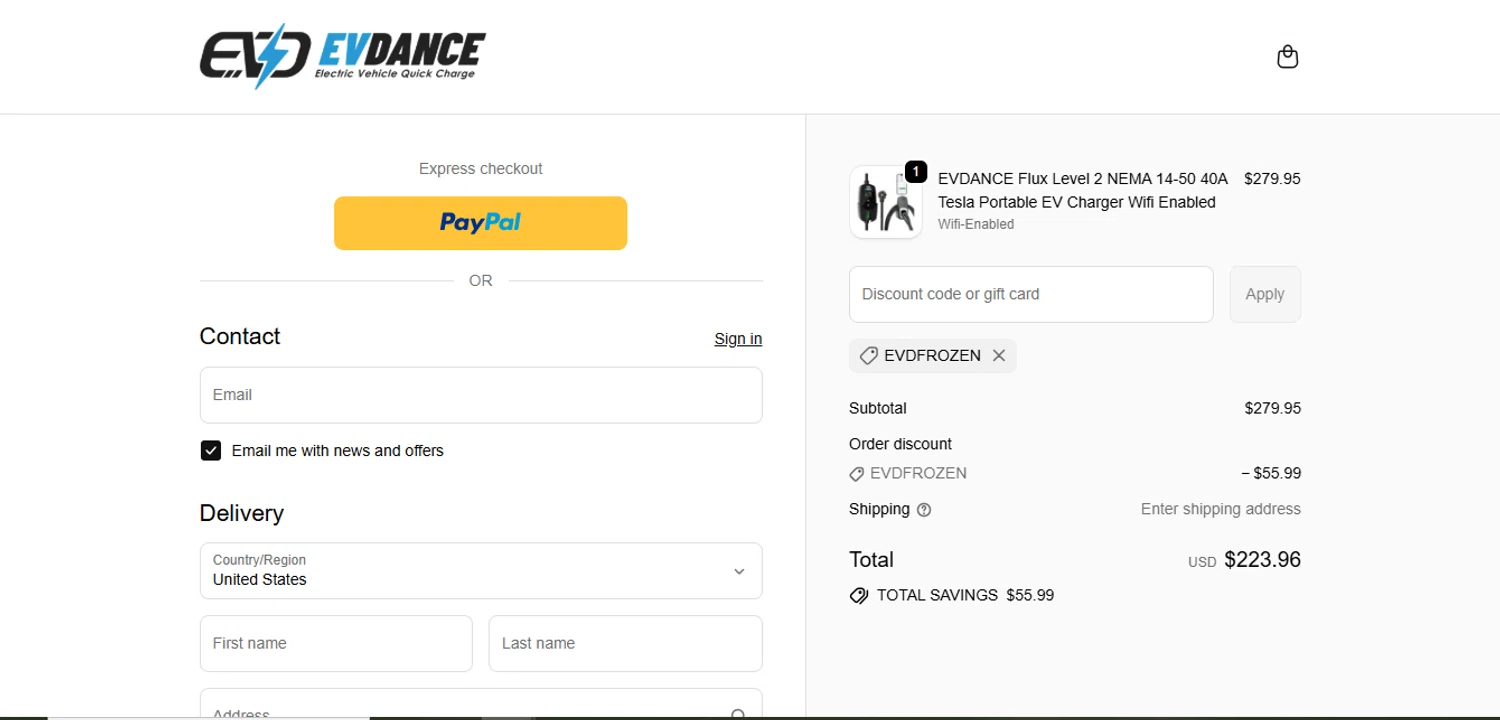The image size is (1500, 720).
Task: Click the Subtotal amount $279.95
Action: 1272,408
